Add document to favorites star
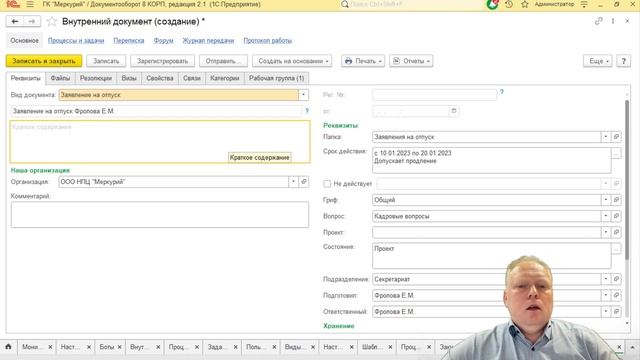This screenshot has width=640, height=360. tap(51, 21)
